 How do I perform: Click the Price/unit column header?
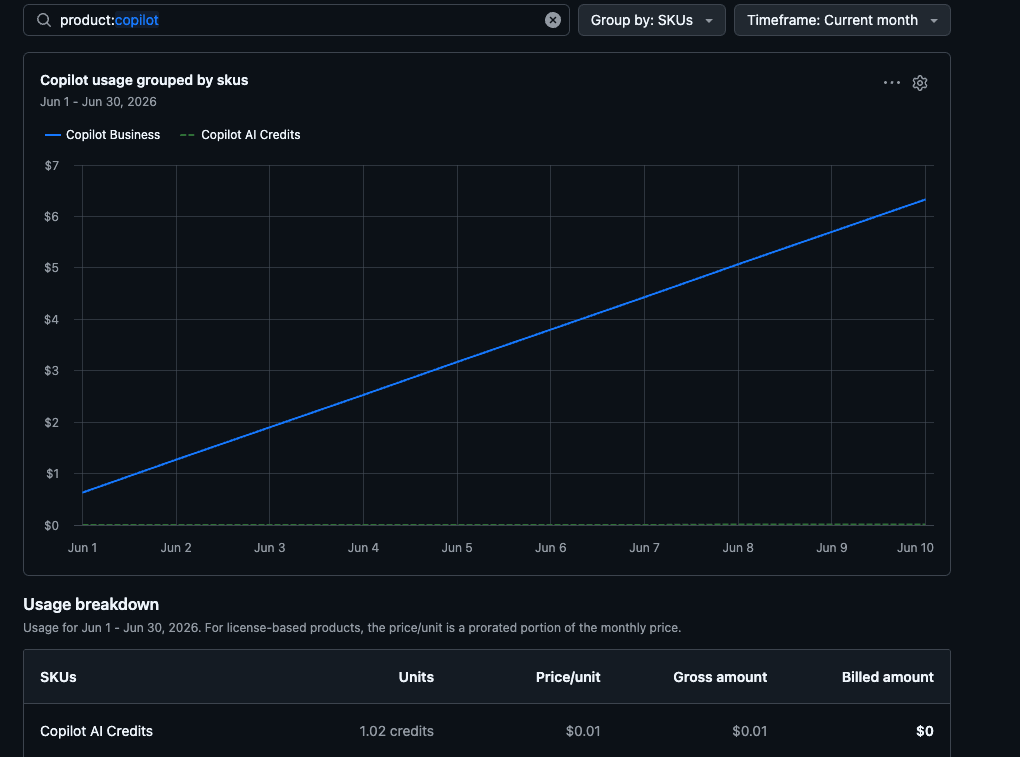pyautogui.click(x=568, y=677)
